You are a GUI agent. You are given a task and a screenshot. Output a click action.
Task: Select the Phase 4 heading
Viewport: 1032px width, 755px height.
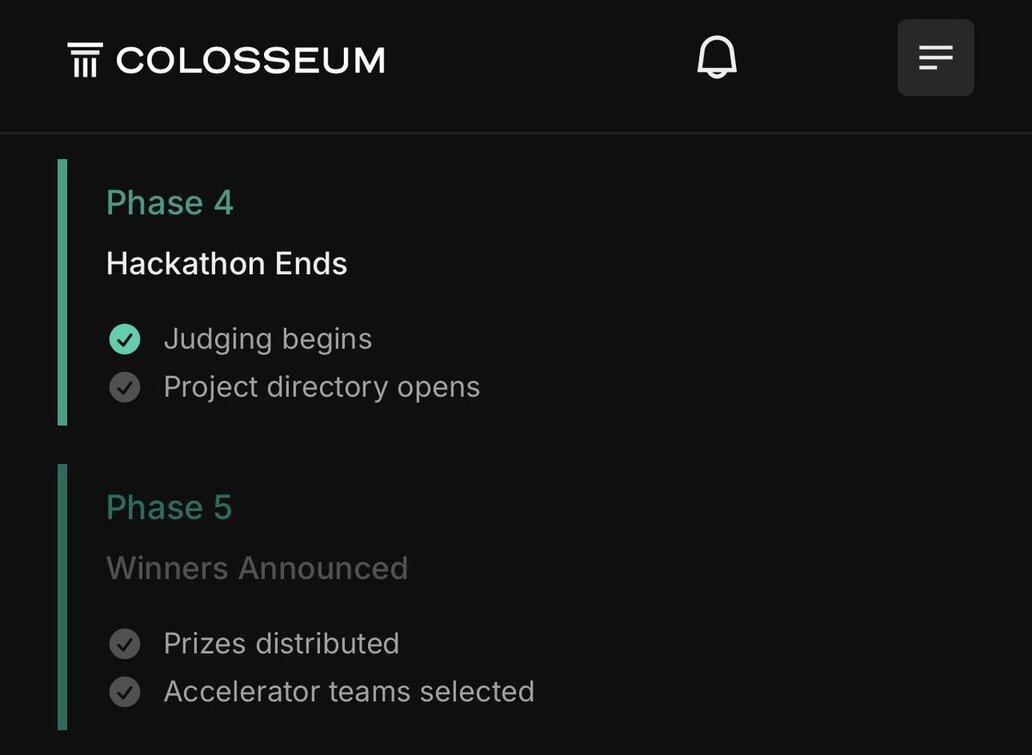(x=169, y=203)
